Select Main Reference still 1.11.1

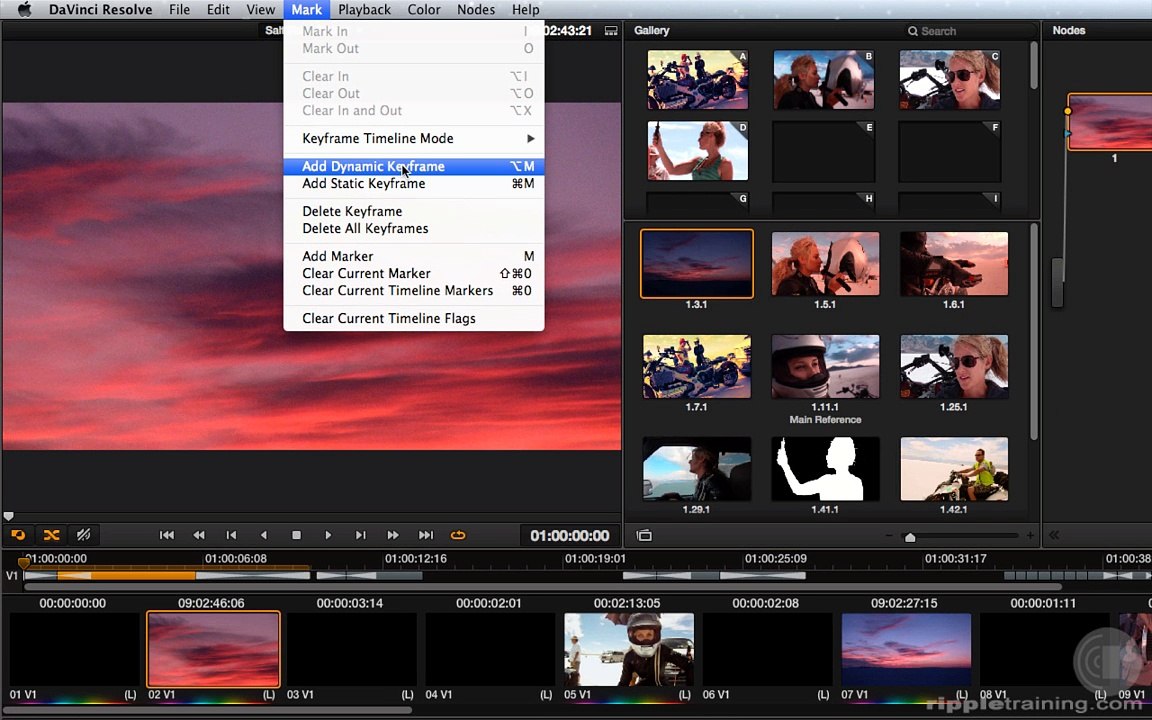[825, 367]
